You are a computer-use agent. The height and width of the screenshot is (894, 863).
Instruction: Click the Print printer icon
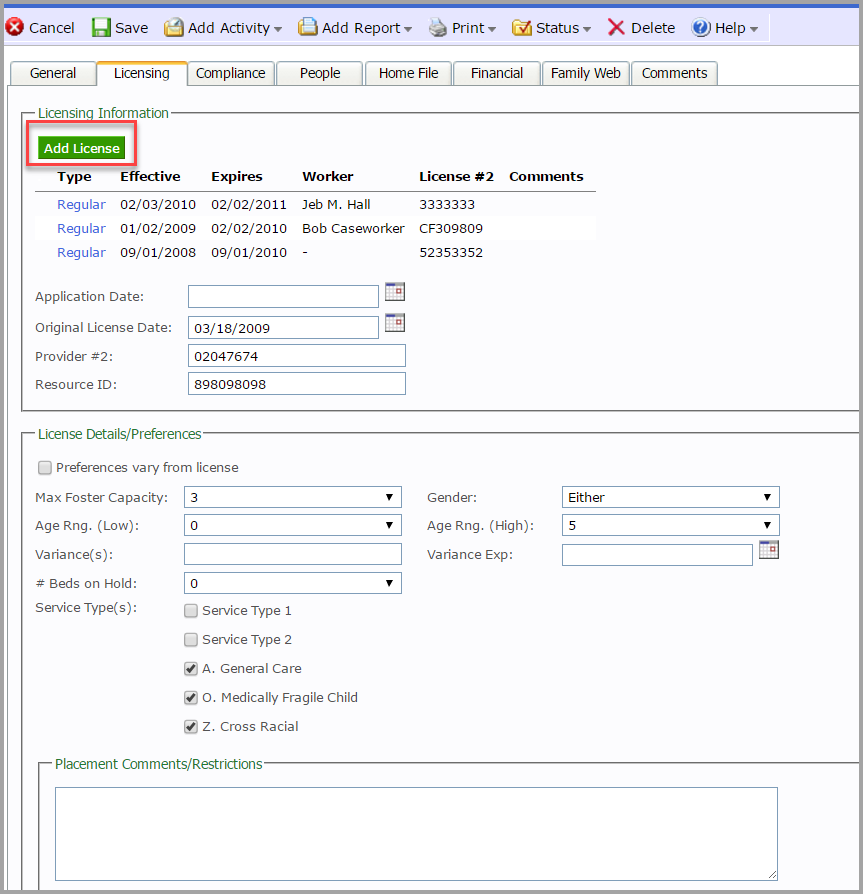click(x=438, y=27)
